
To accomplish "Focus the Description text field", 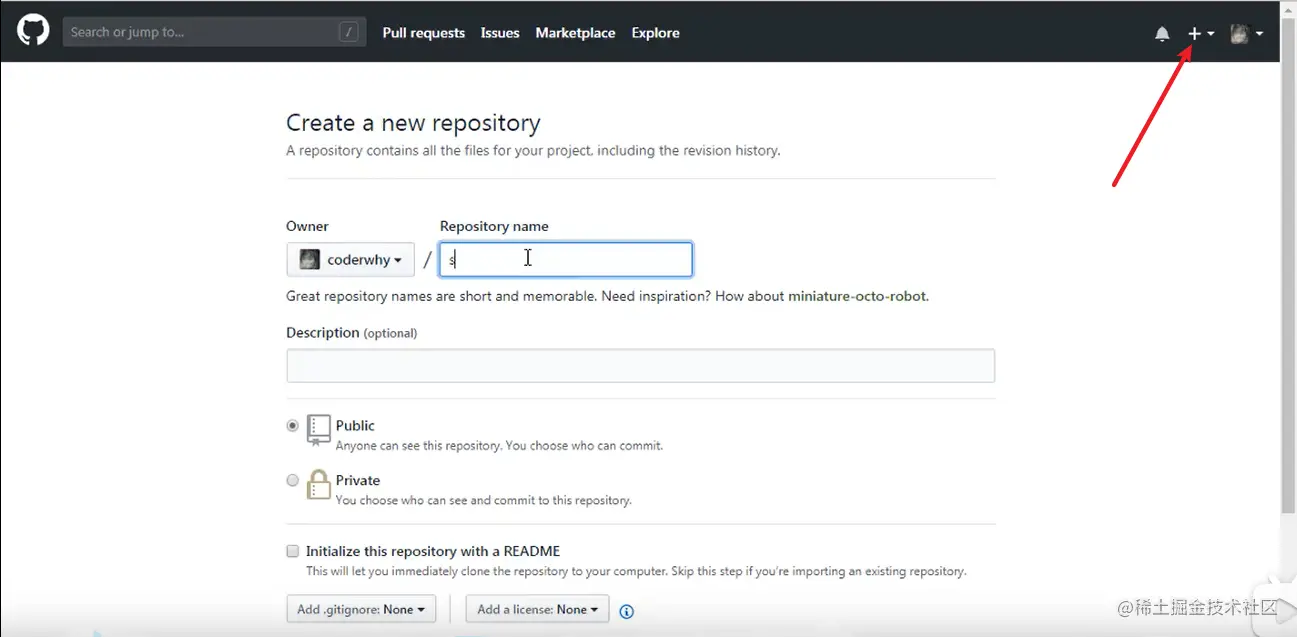I will pos(640,366).
